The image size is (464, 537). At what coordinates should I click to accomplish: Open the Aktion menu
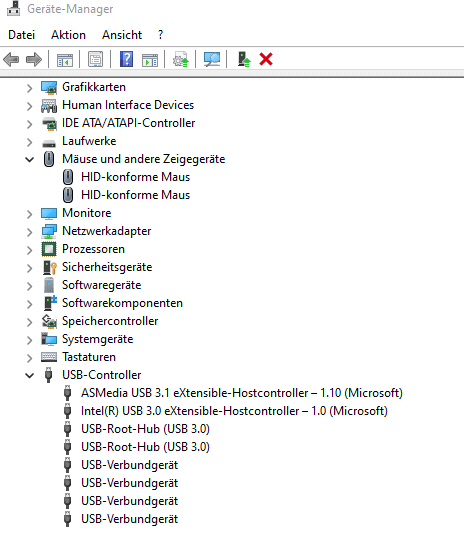coord(68,35)
